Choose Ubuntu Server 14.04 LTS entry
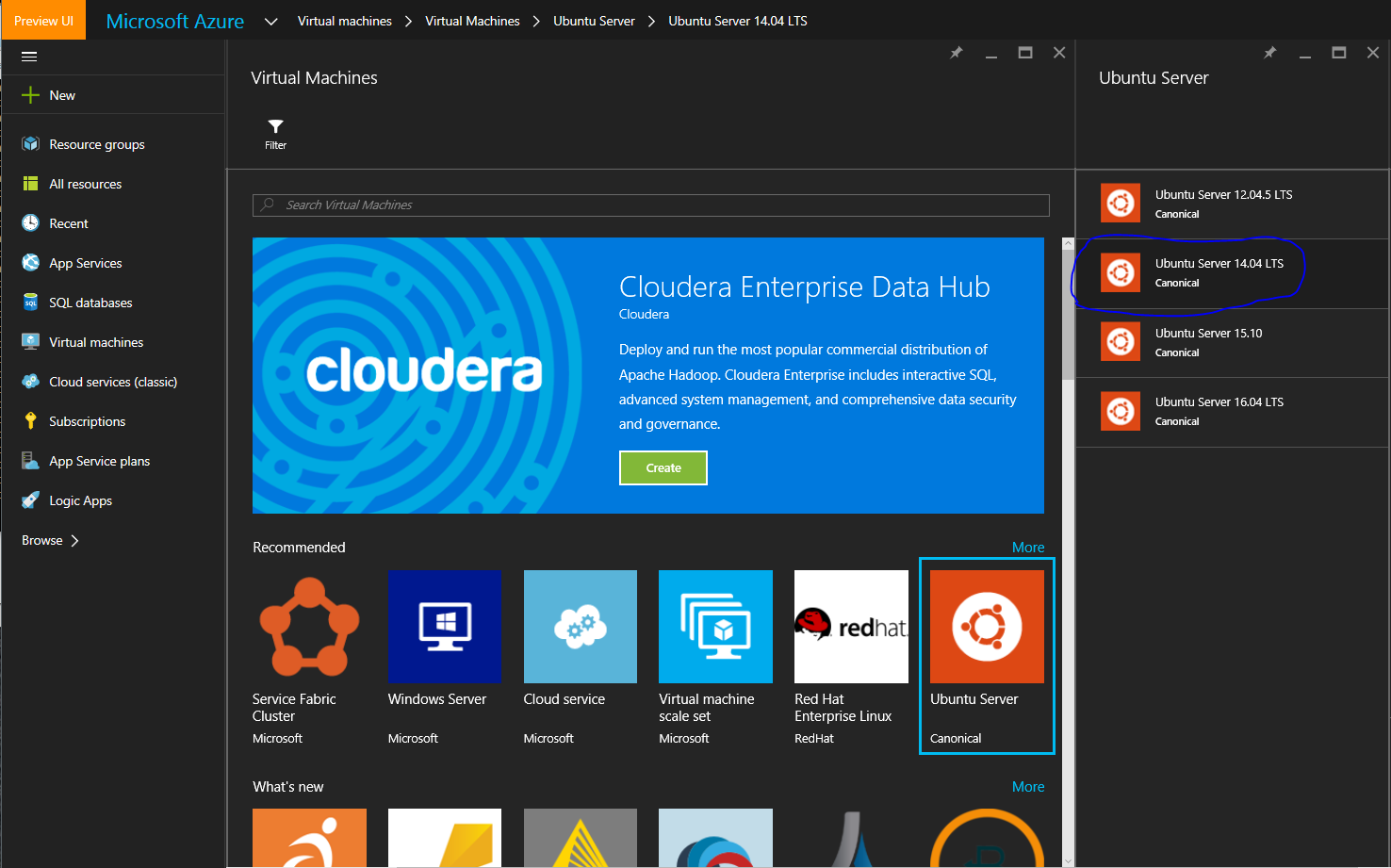This screenshot has height=868, width=1391. tap(1232, 273)
